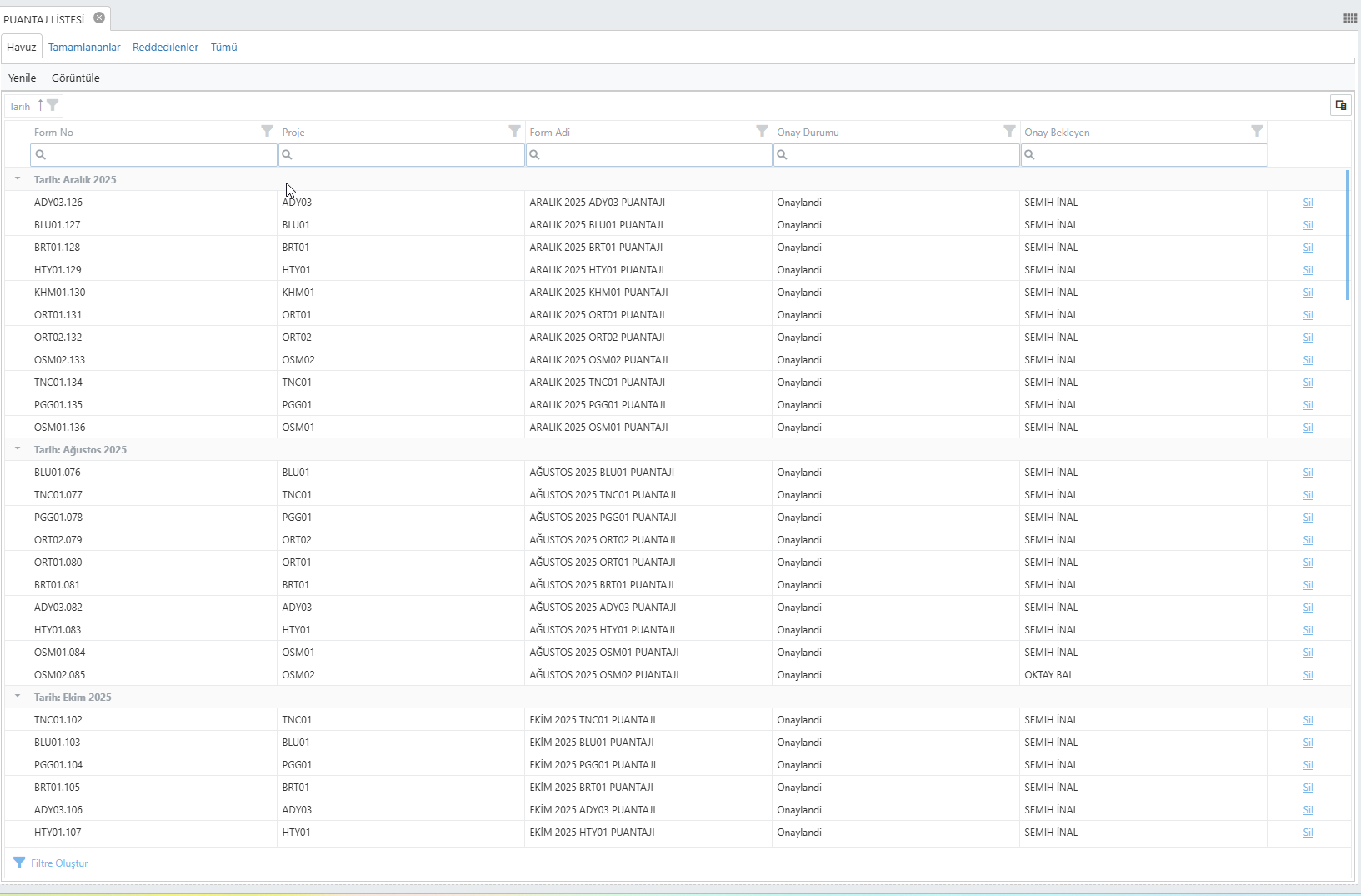Collapse the Tarih: Ekim 2025 group
The image size is (1361, 896).
[18, 696]
